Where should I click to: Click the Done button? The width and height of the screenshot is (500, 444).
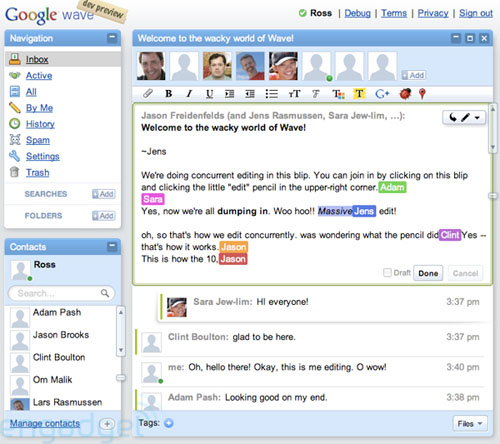tap(428, 273)
